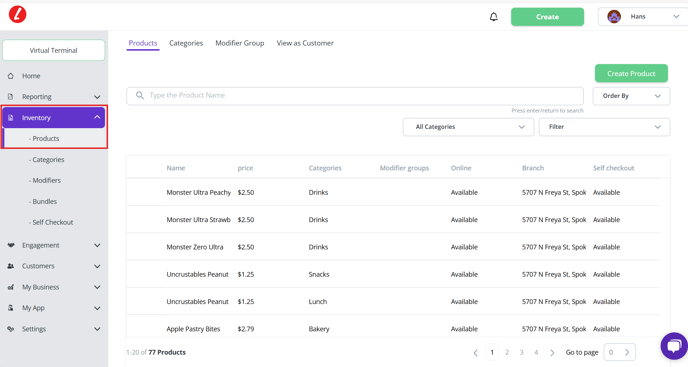688x367 pixels.
Task: Click the Name column header
Action: pos(176,168)
